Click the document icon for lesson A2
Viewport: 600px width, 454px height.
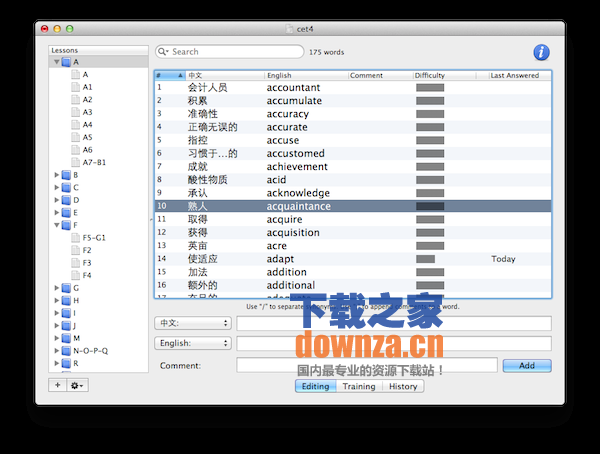75,100
